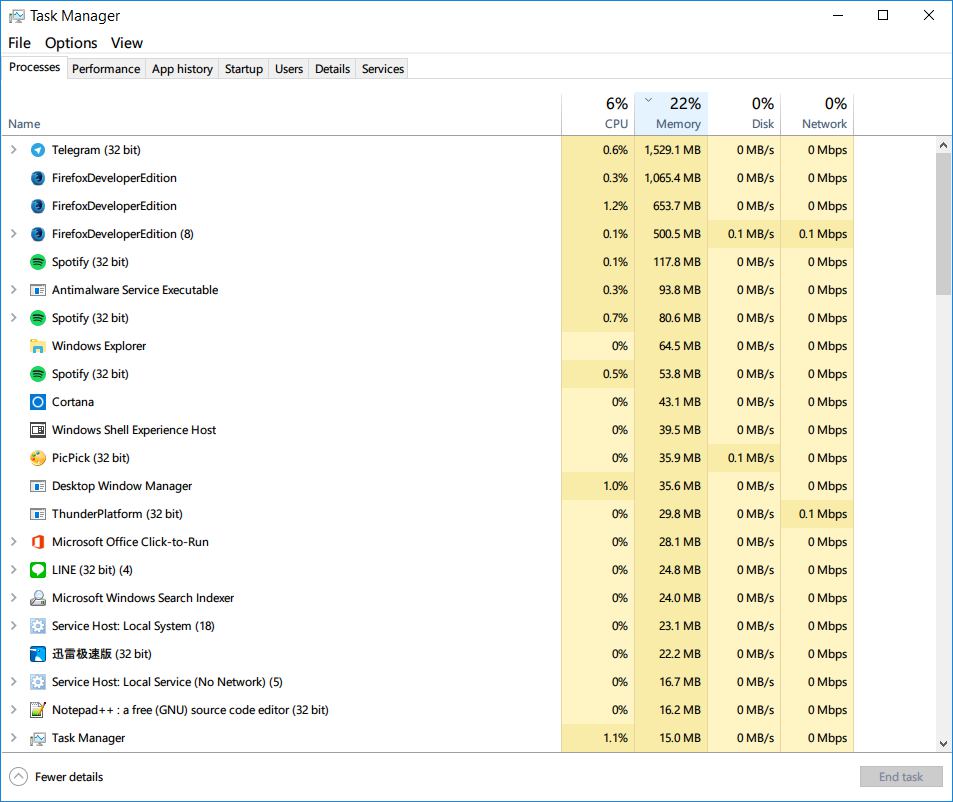Image resolution: width=953 pixels, height=802 pixels.
Task: Click the Task Manager process row icon
Action: tap(38, 738)
